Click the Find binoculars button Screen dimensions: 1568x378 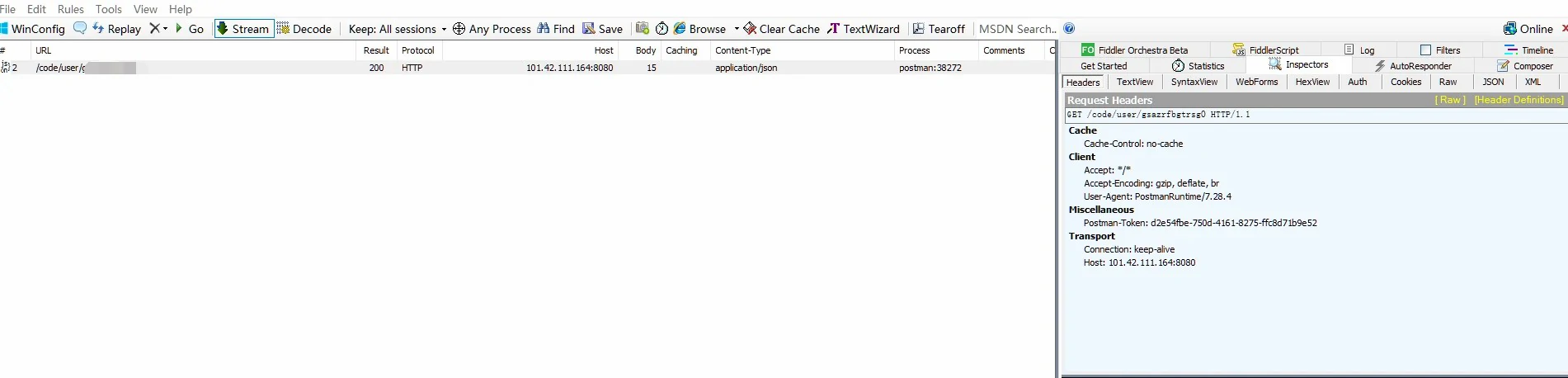(556, 29)
